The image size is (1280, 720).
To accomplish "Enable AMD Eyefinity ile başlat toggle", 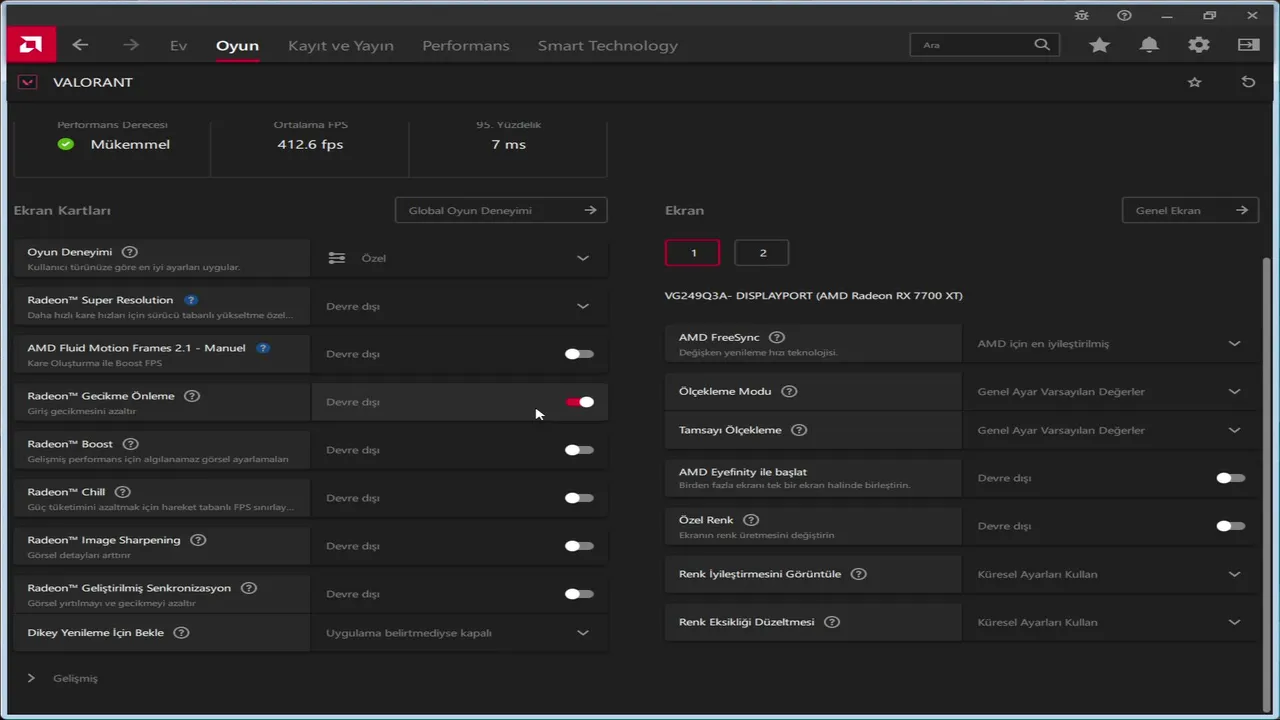I will tap(1230, 478).
